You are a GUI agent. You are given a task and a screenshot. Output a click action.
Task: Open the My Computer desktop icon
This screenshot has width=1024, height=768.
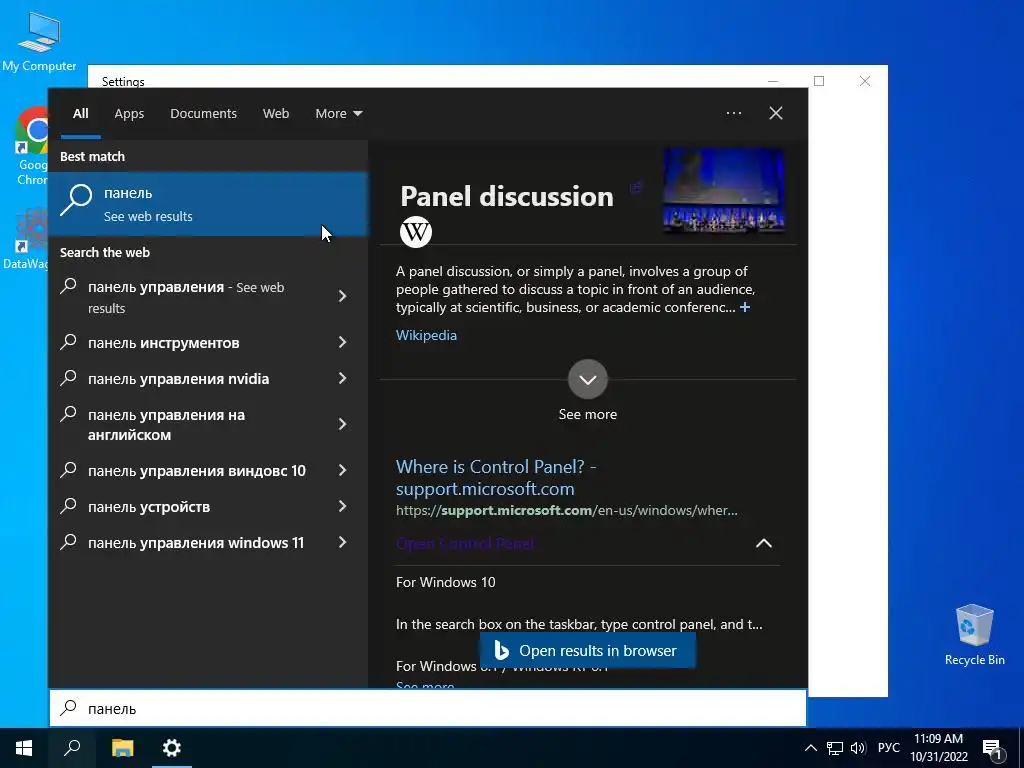coord(39,40)
